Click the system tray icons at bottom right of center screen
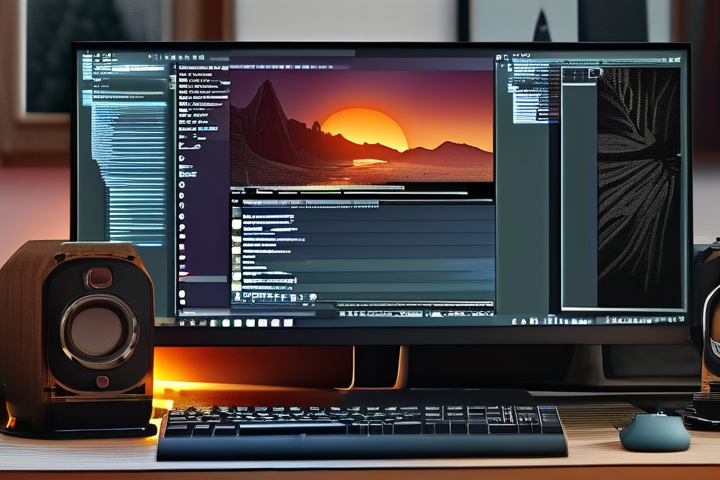 (460, 313)
